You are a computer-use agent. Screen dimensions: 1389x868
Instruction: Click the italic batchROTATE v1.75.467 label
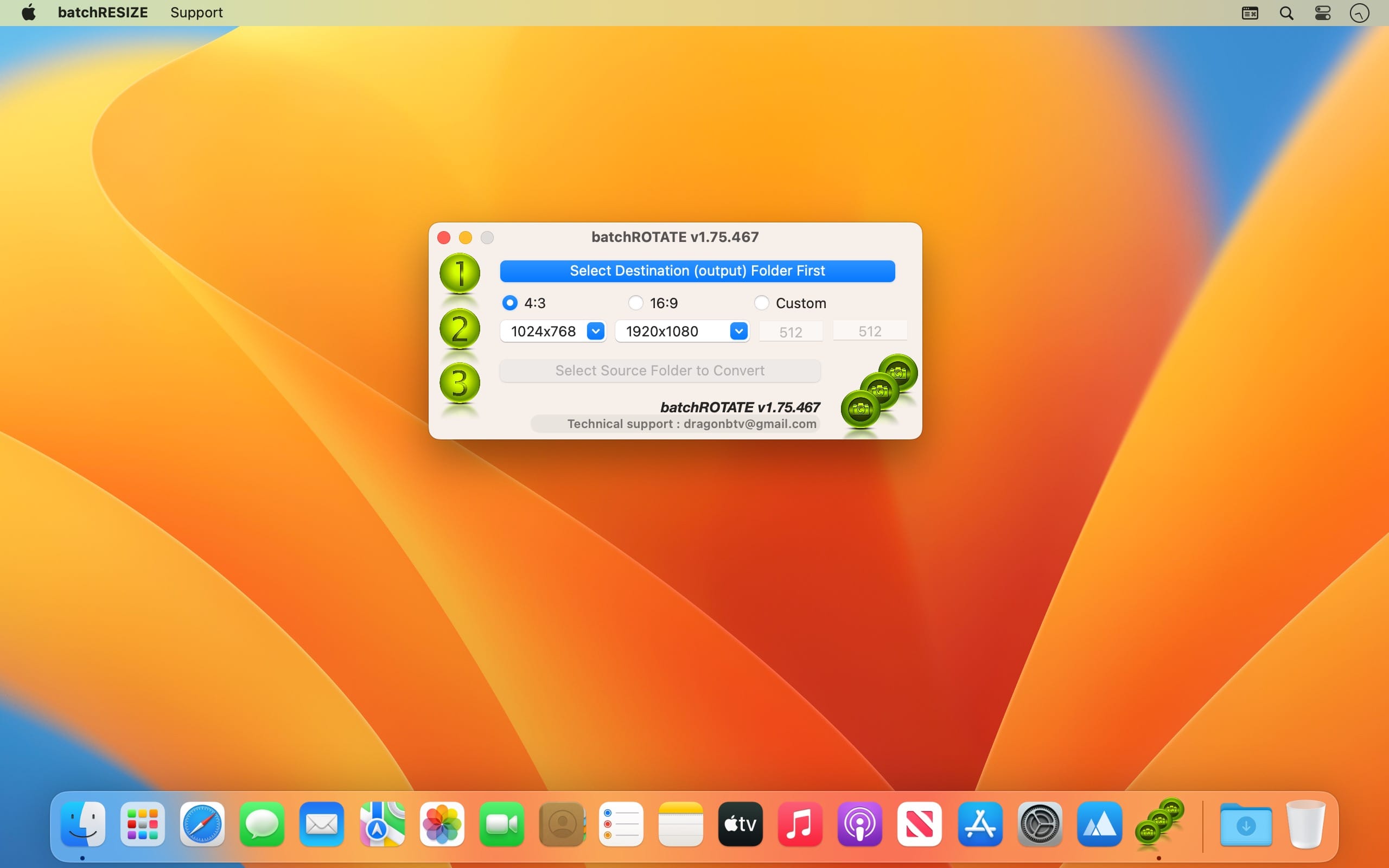[x=740, y=407]
